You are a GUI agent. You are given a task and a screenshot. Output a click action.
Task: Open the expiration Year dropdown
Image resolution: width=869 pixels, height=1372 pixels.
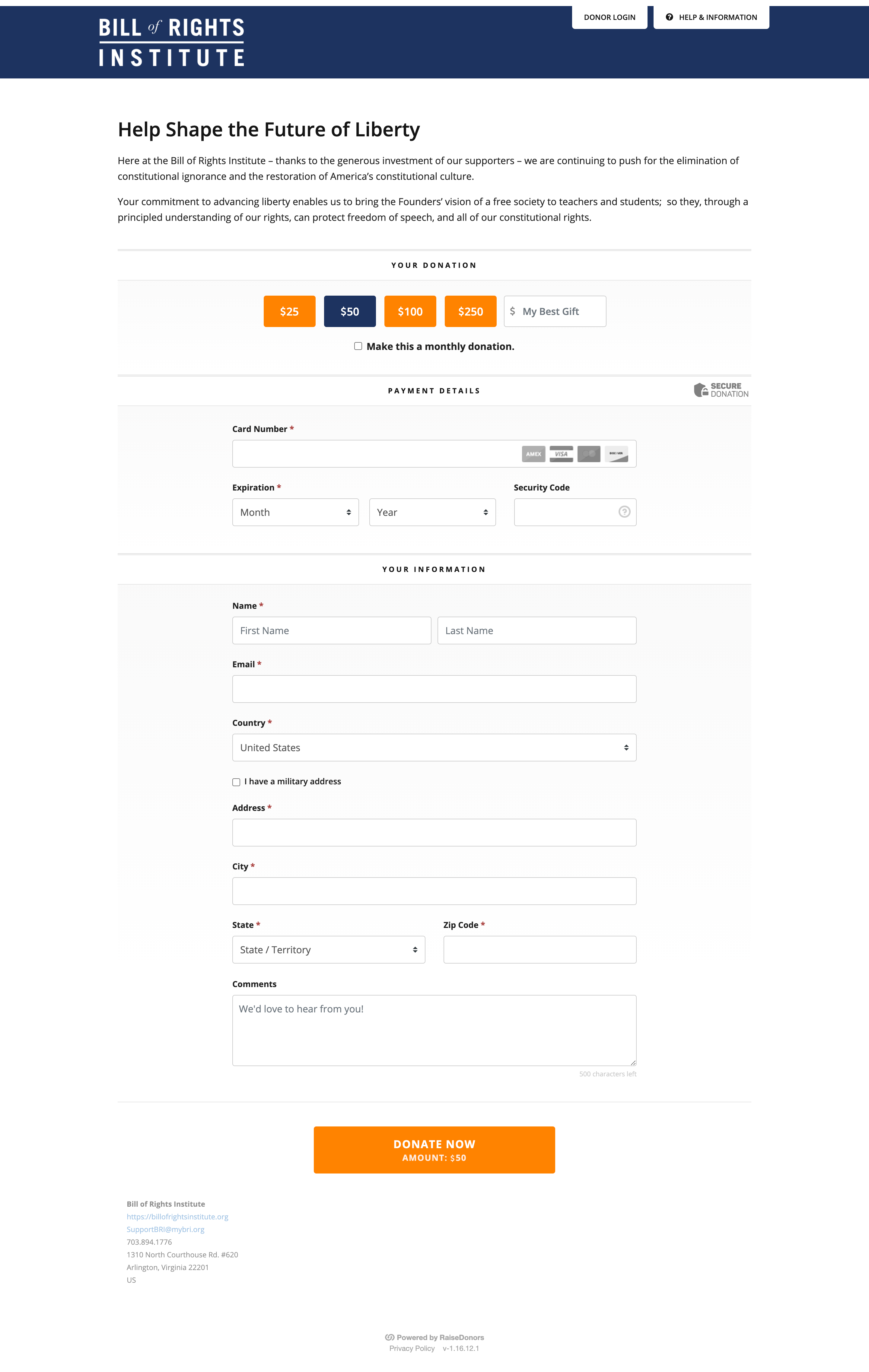(x=432, y=512)
